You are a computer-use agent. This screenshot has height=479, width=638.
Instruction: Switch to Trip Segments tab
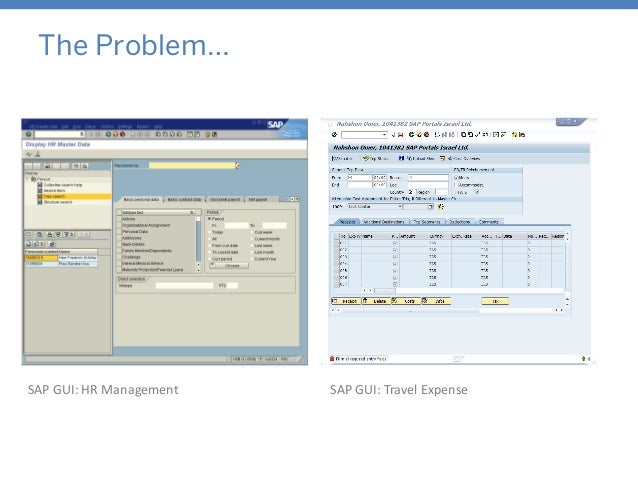[x=426, y=222]
